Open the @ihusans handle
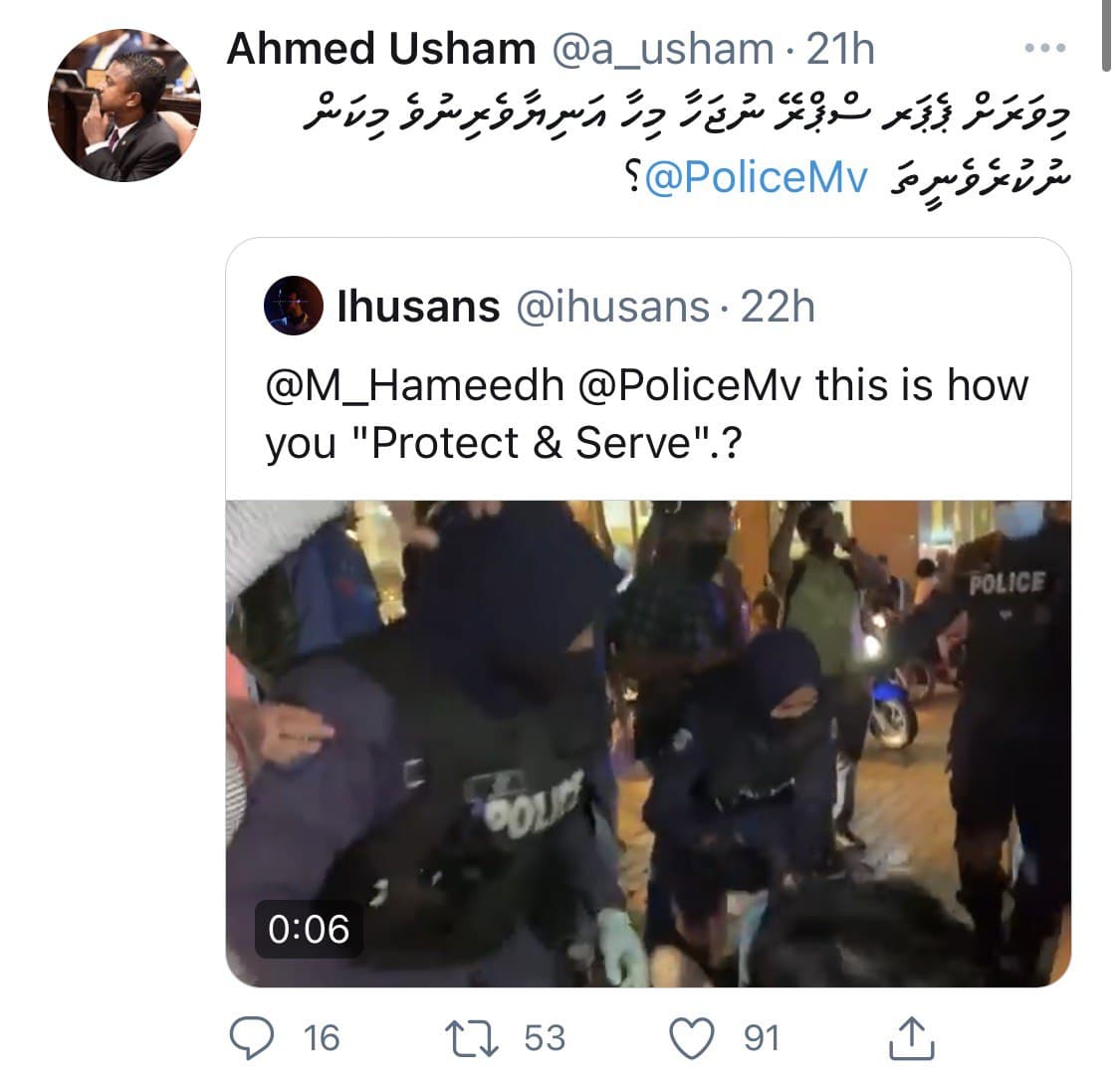The height and width of the screenshot is (1082, 1120). click(x=613, y=308)
